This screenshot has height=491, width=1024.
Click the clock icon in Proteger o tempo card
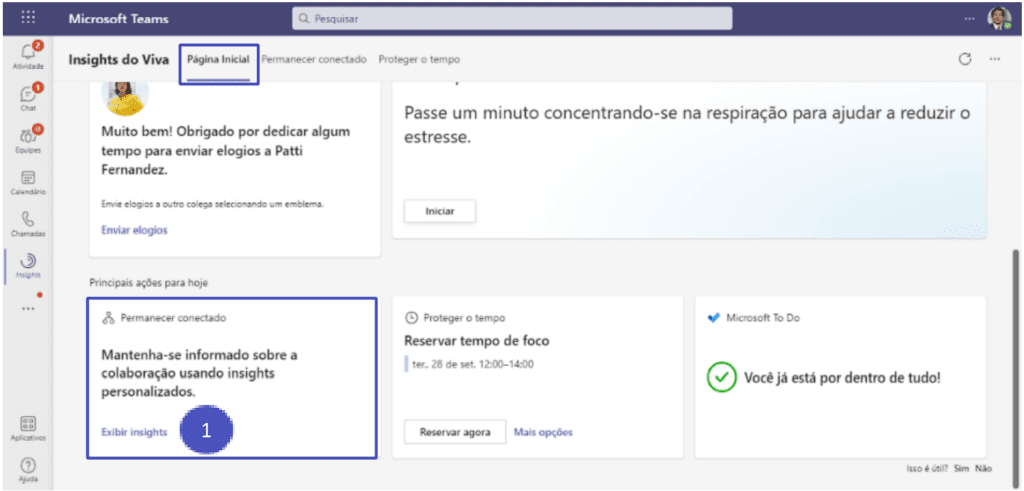point(411,318)
